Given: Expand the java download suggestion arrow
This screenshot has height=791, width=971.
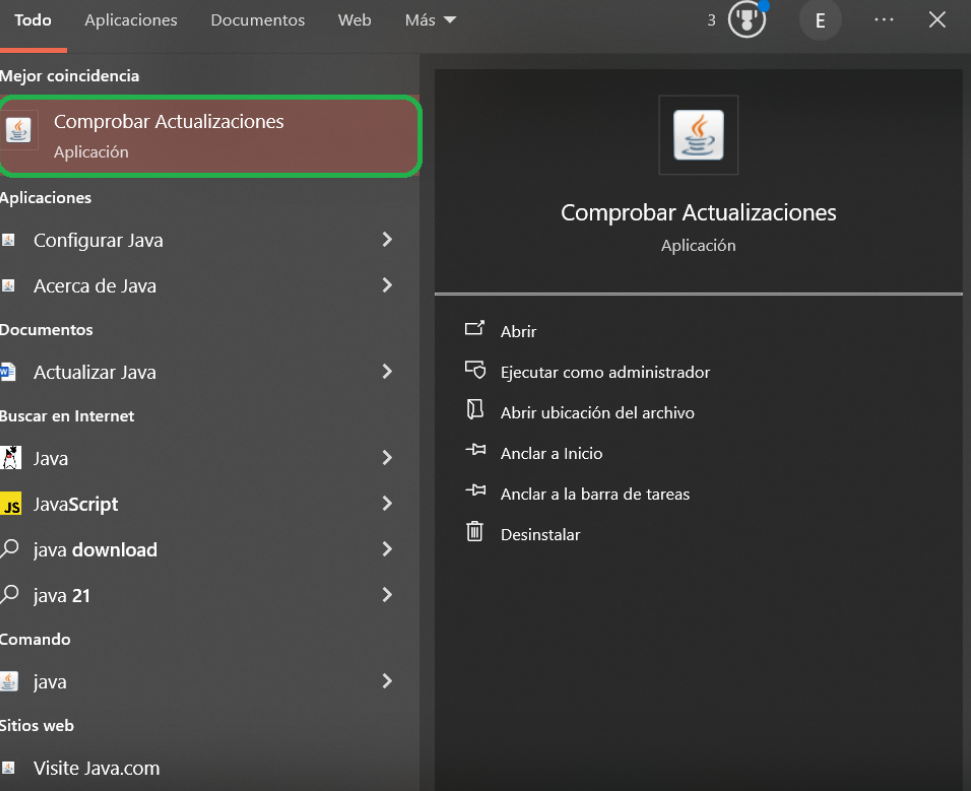Looking at the screenshot, I should click(387, 550).
